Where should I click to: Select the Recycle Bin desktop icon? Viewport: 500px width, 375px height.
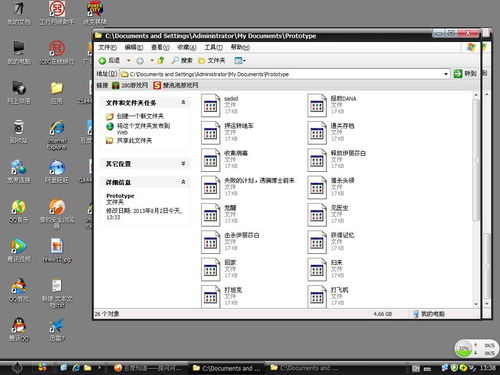click(x=19, y=132)
